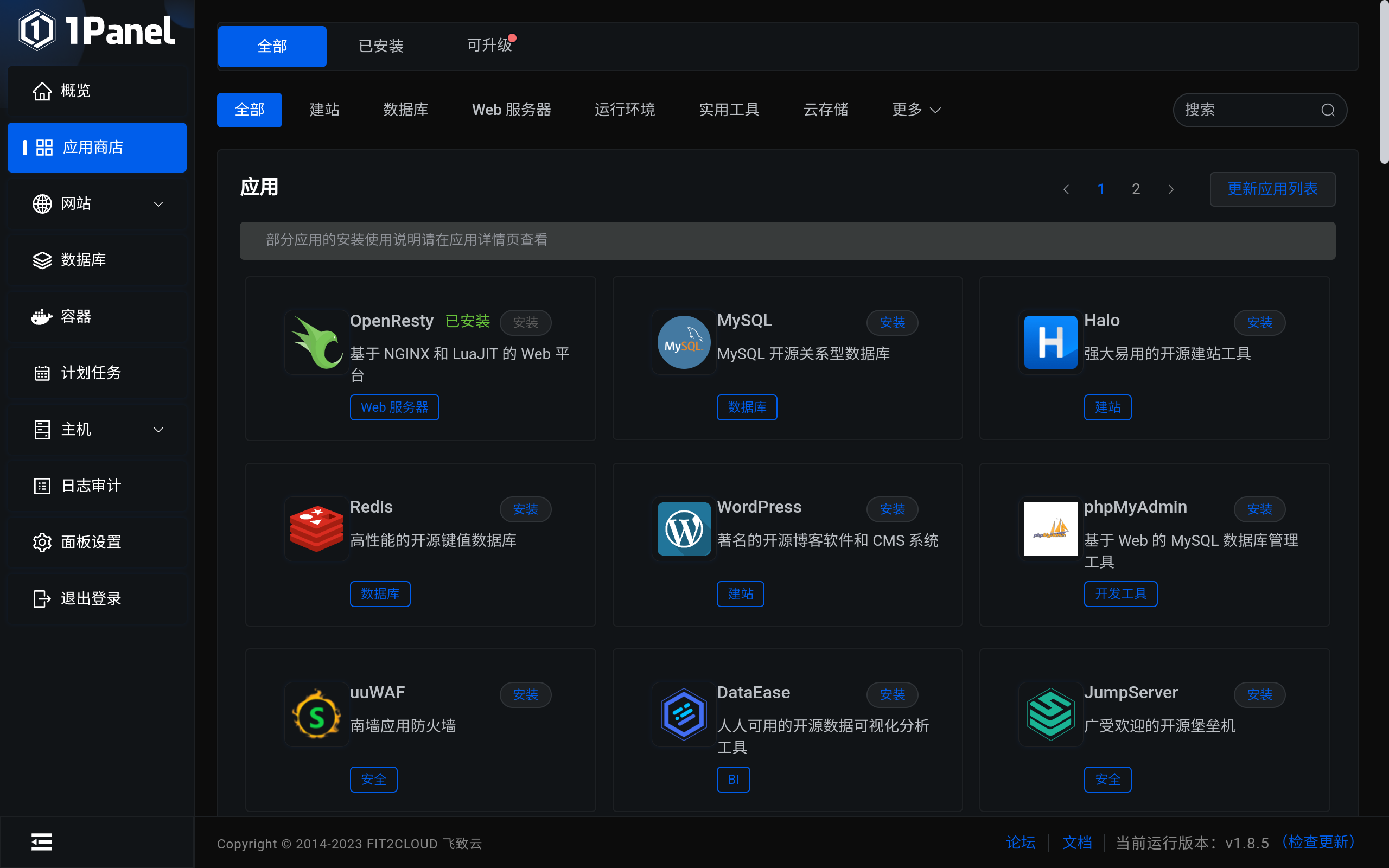
Task: Open the 文档 documentation link
Action: point(1077,843)
